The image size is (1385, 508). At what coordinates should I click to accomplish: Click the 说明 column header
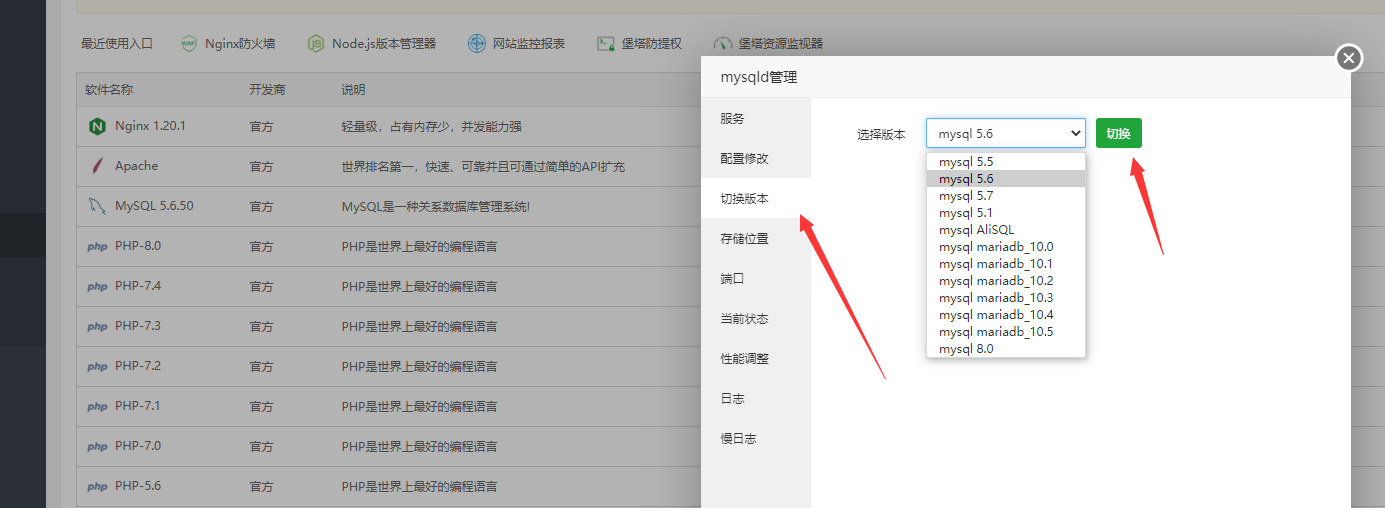click(353, 90)
